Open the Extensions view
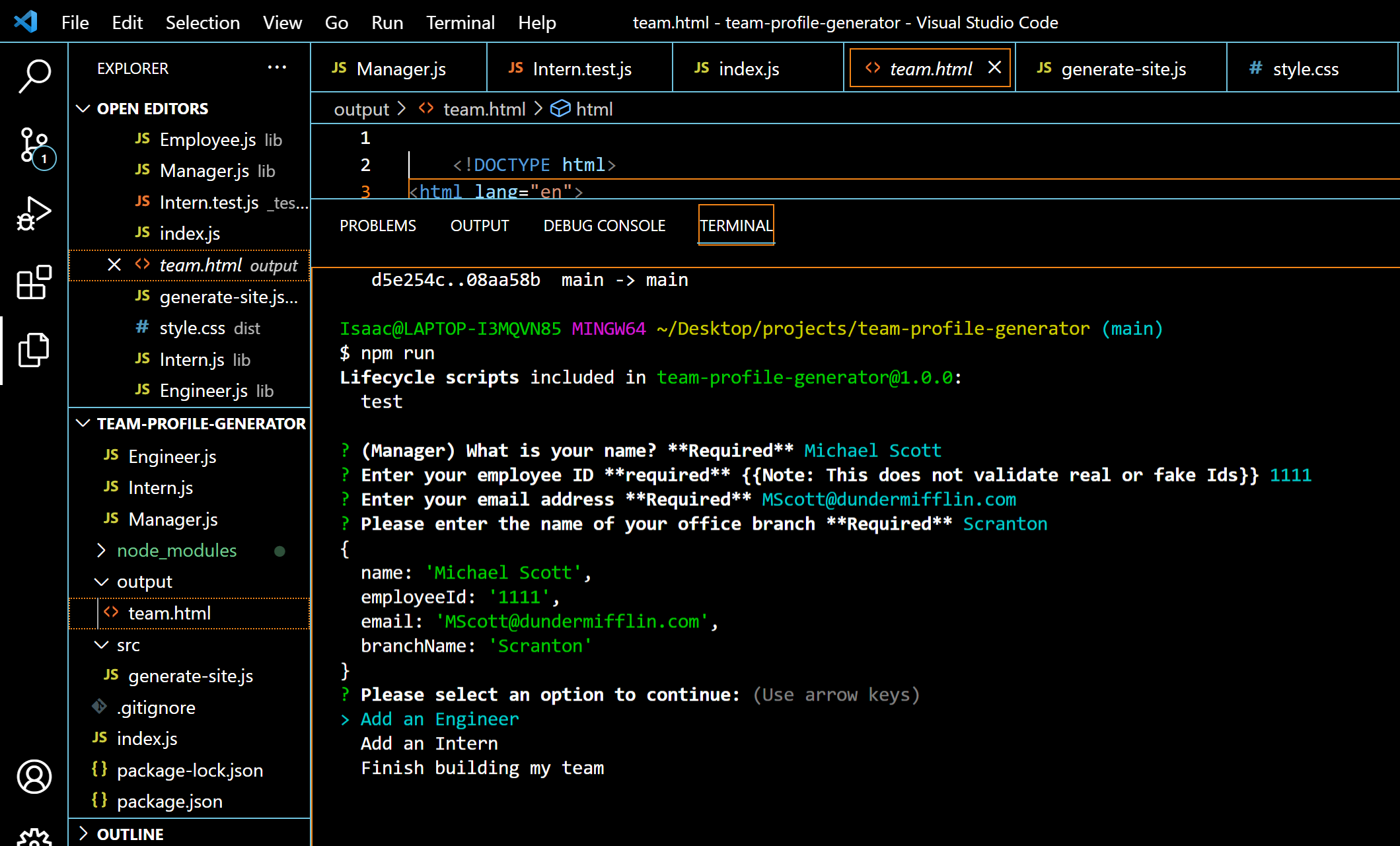This screenshot has height=846, width=1400. [x=34, y=283]
